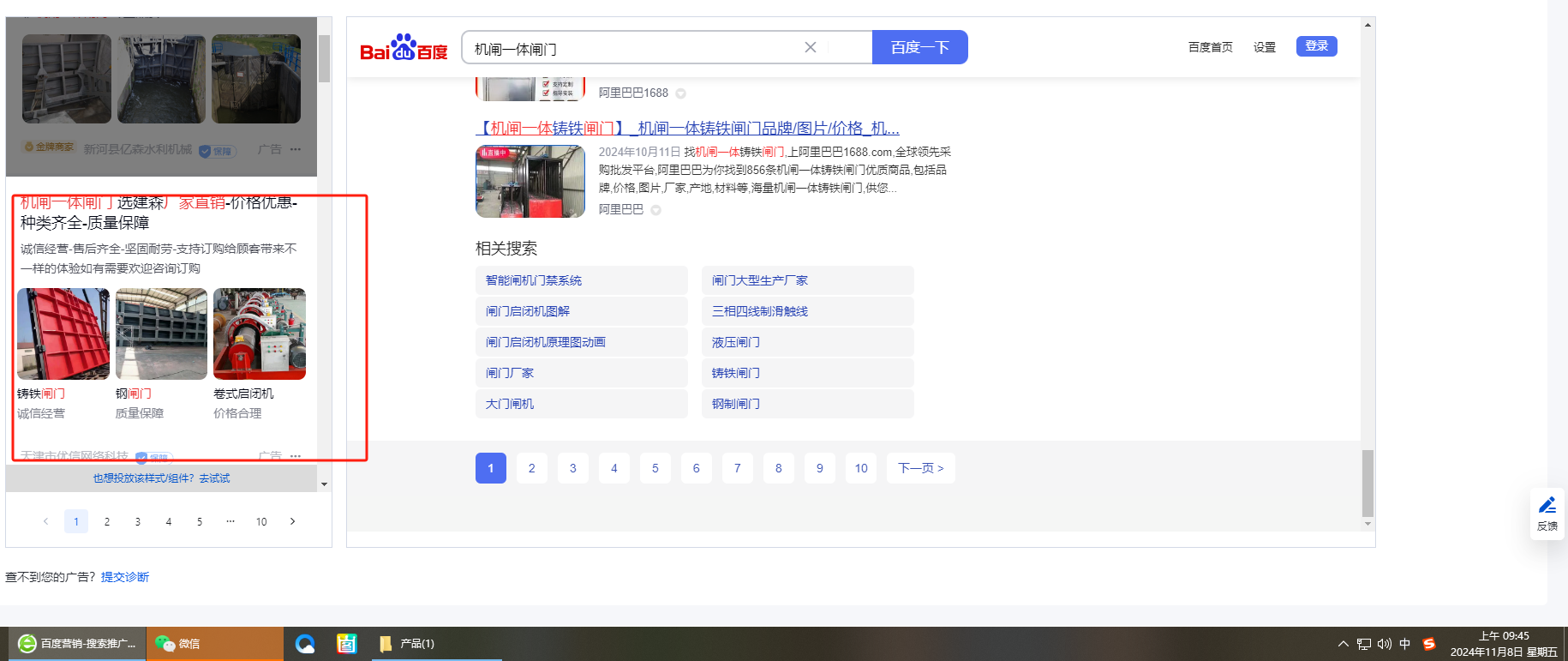Image resolution: width=1568 pixels, height=661 pixels.
Task: Click the previous page arrow in ad preview pagination
Action: click(45, 521)
